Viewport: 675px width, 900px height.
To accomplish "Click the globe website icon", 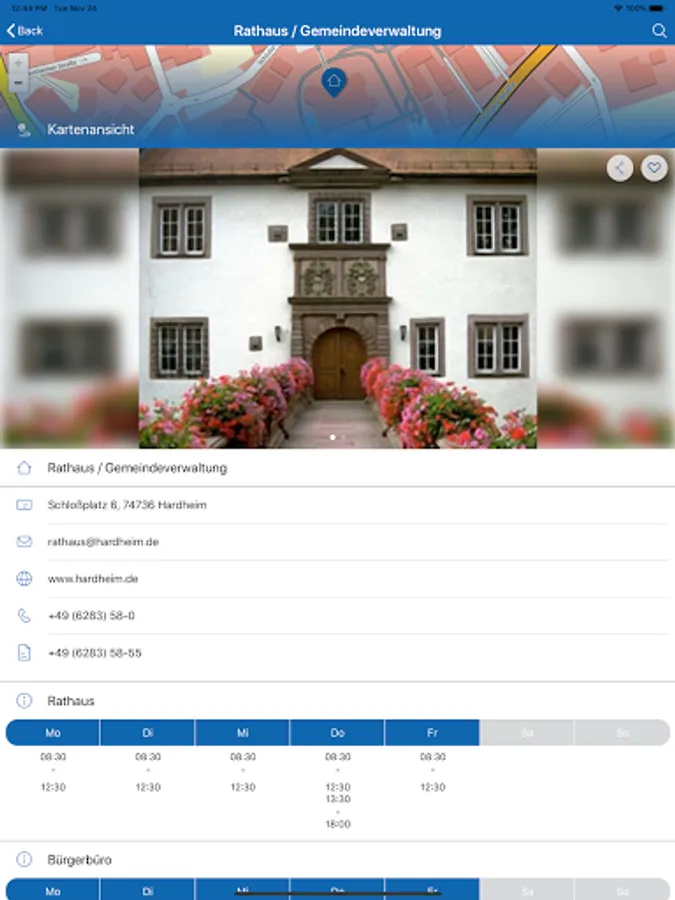I will click(x=24, y=579).
